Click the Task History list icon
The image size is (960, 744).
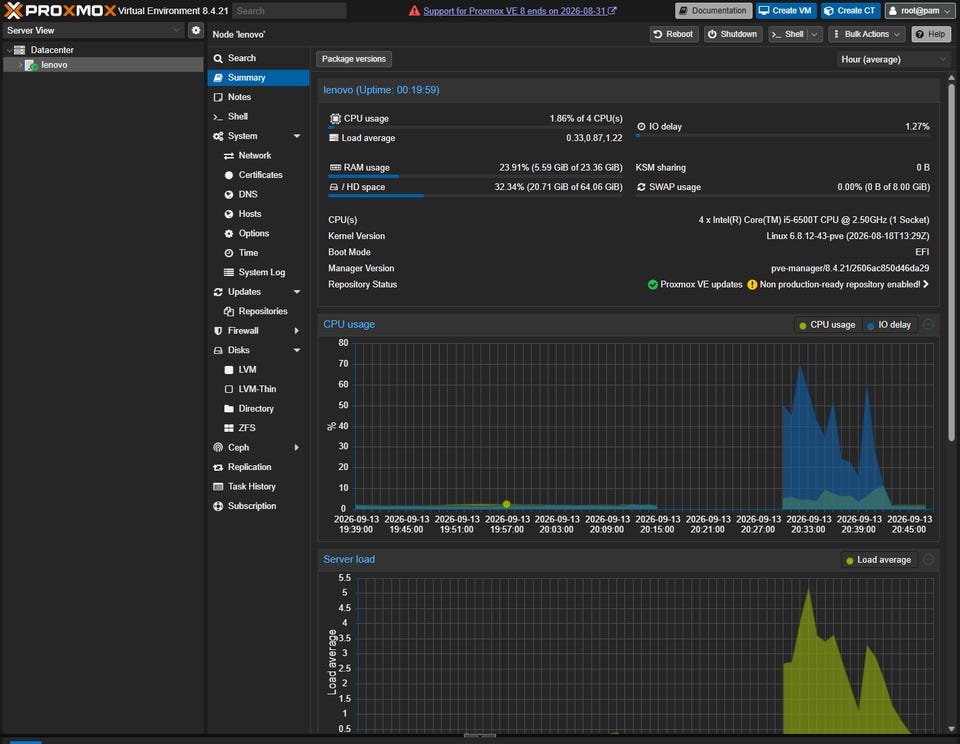click(x=218, y=487)
